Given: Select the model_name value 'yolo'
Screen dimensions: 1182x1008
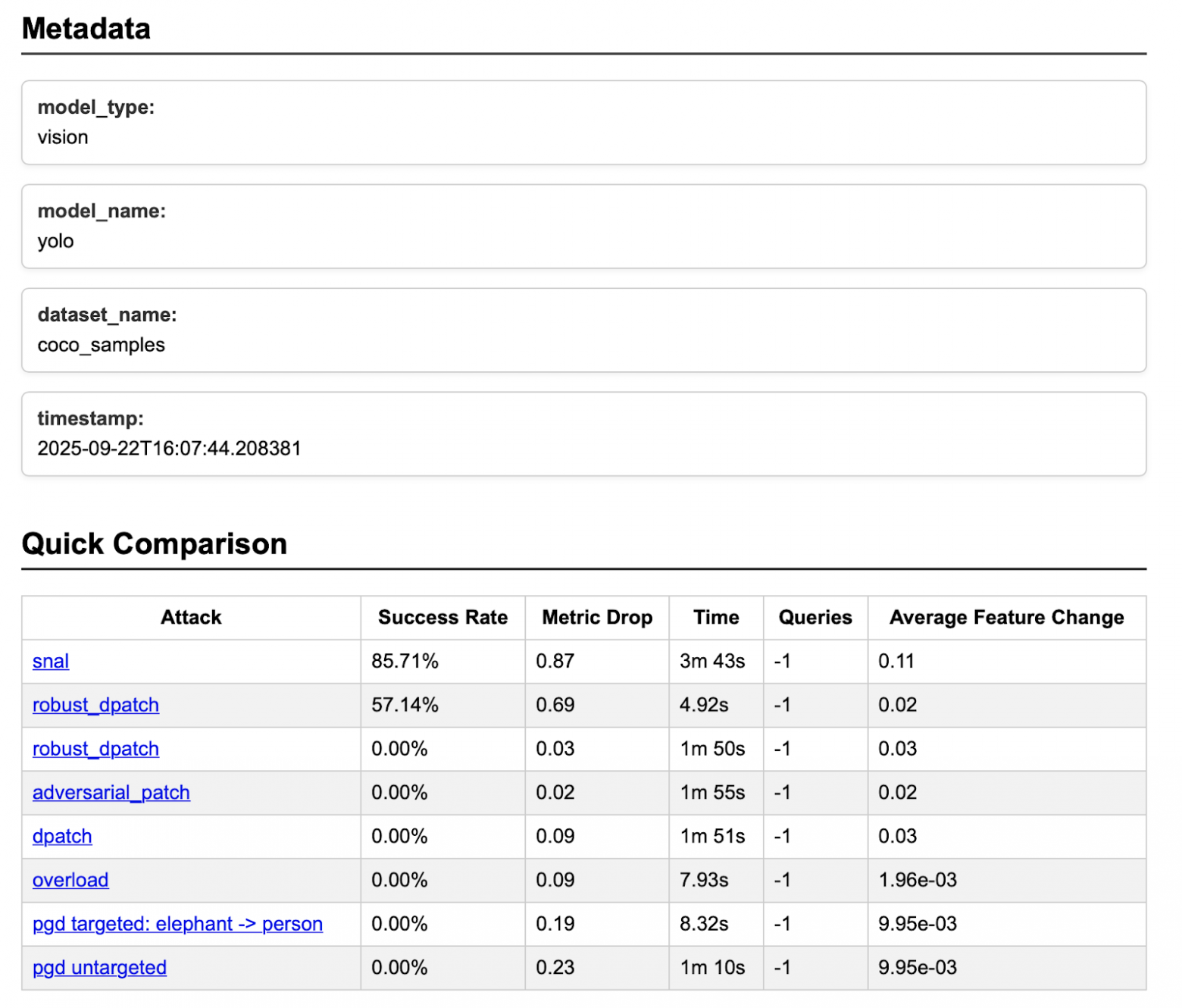Looking at the screenshot, I should pyautogui.click(x=56, y=241).
